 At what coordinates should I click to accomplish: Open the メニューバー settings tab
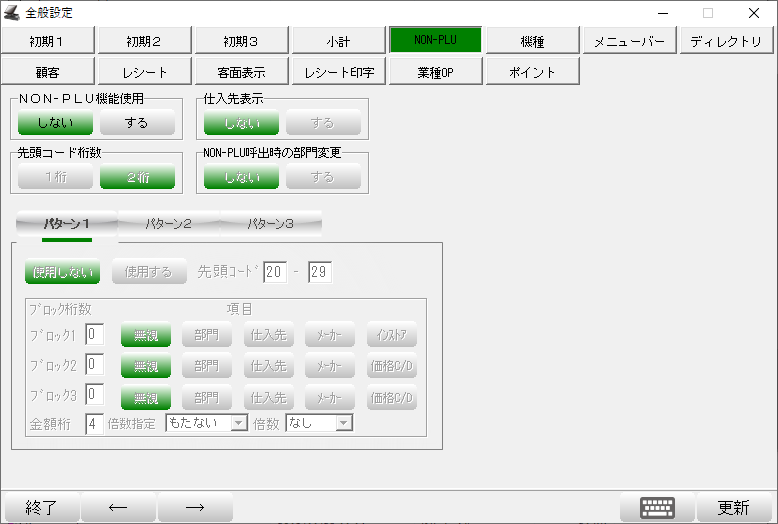(x=629, y=41)
